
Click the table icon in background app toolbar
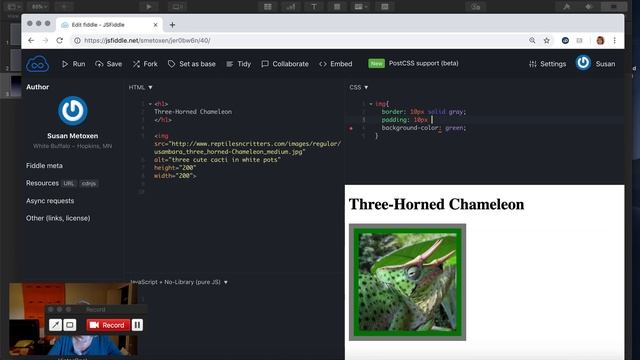(268, 7)
